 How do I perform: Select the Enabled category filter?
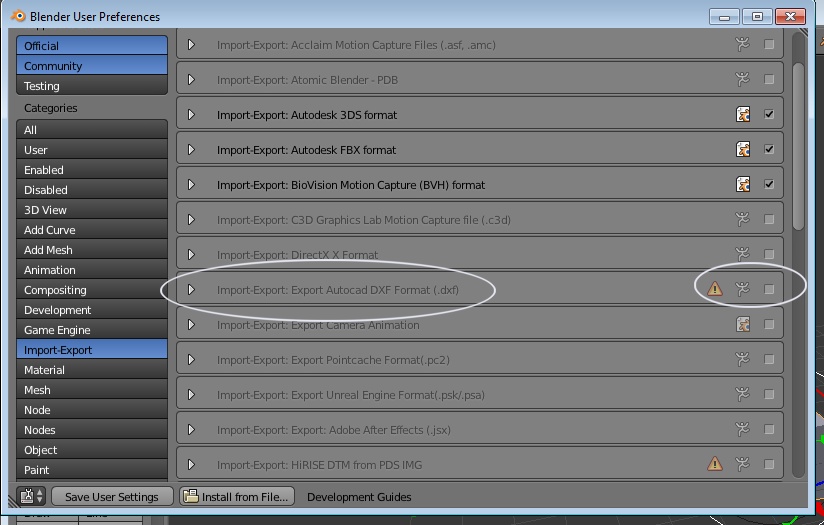pos(92,169)
